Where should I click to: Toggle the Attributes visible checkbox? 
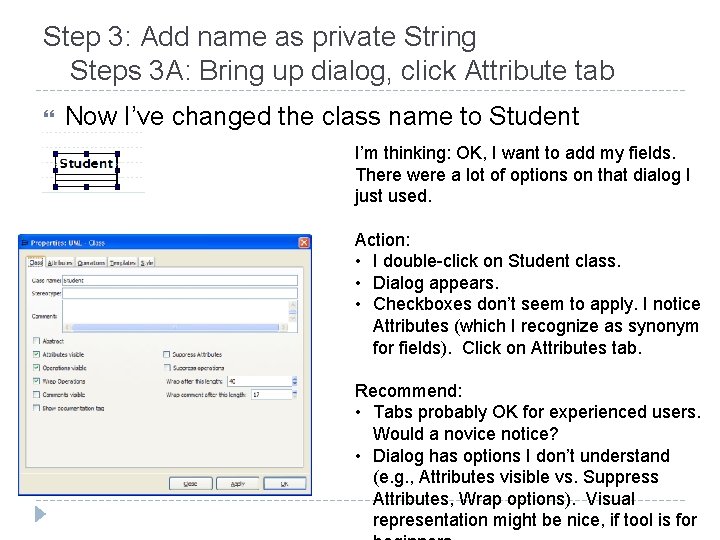36,354
